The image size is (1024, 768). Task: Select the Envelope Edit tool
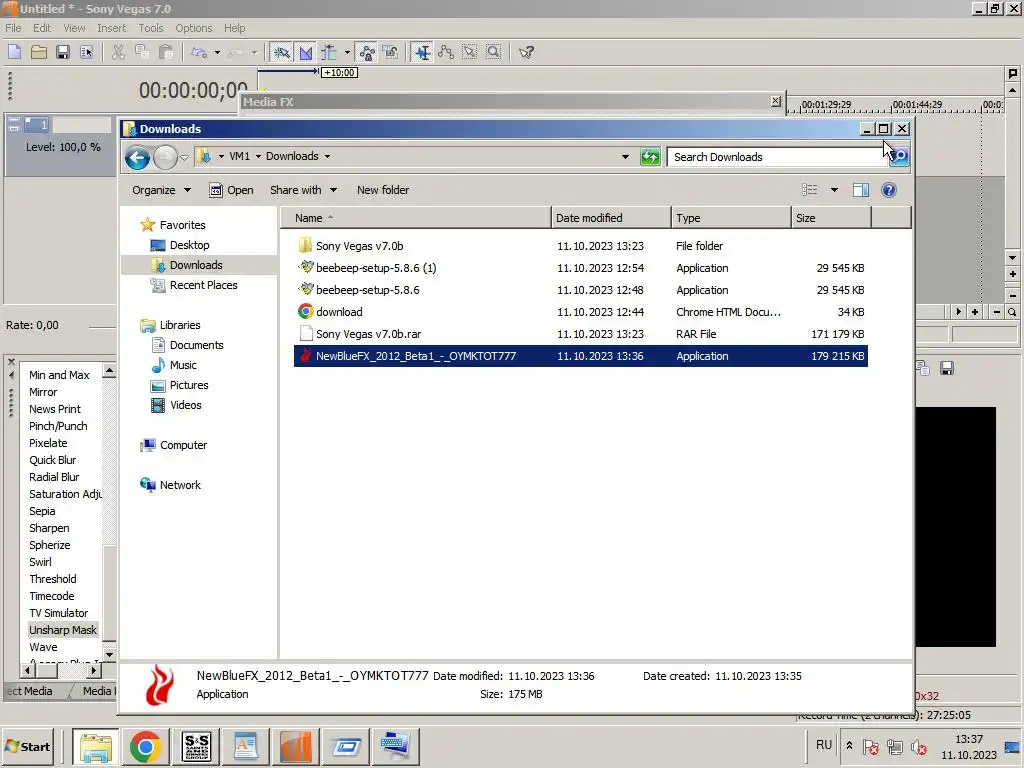tap(446, 52)
